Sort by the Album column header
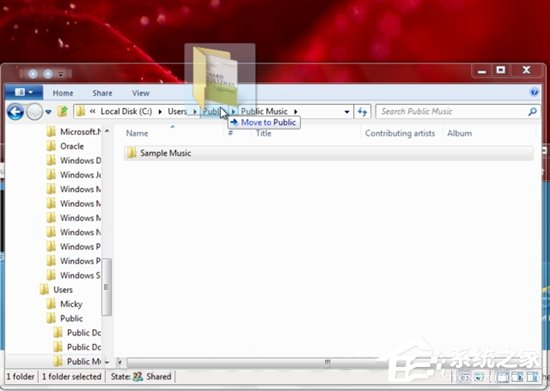Screen dimensions: 550x391 pyautogui.click(x=459, y=133)
